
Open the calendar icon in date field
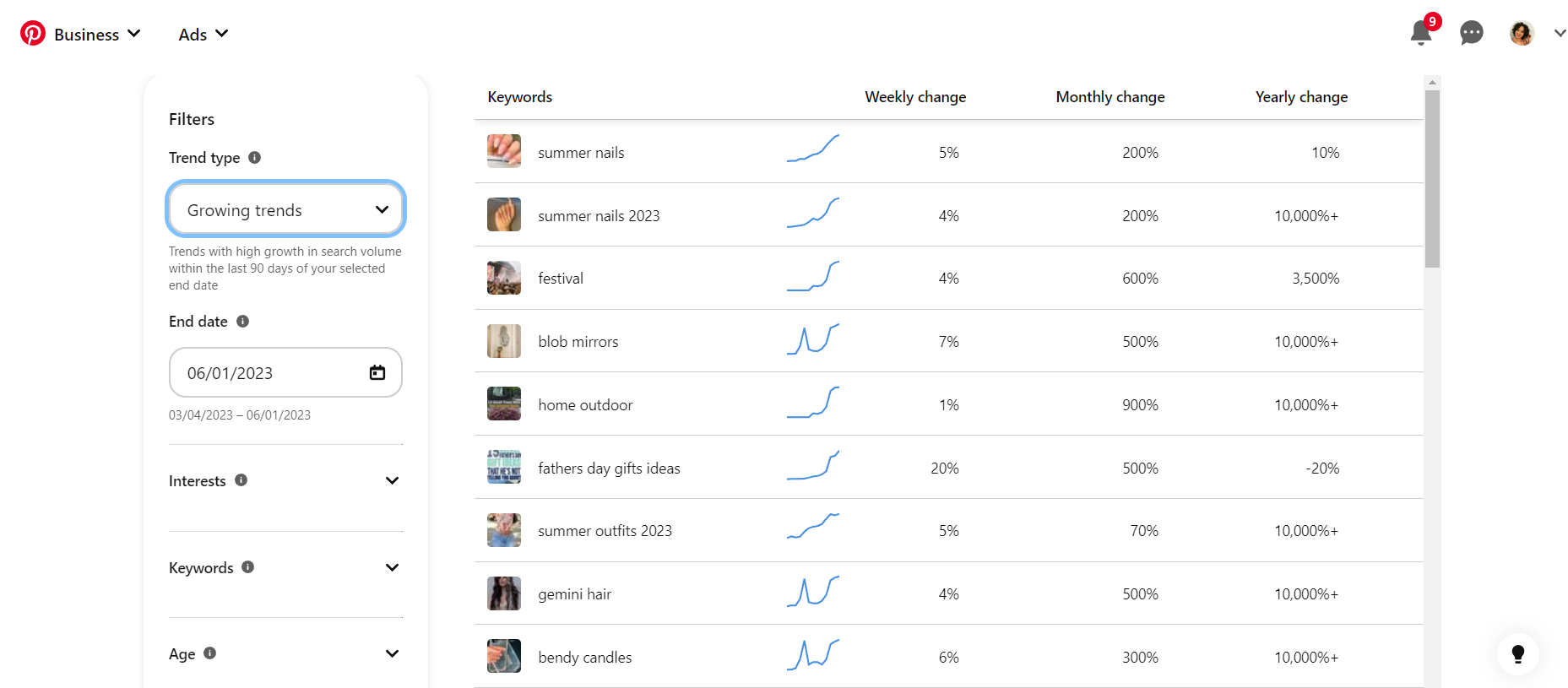[377, 373]
